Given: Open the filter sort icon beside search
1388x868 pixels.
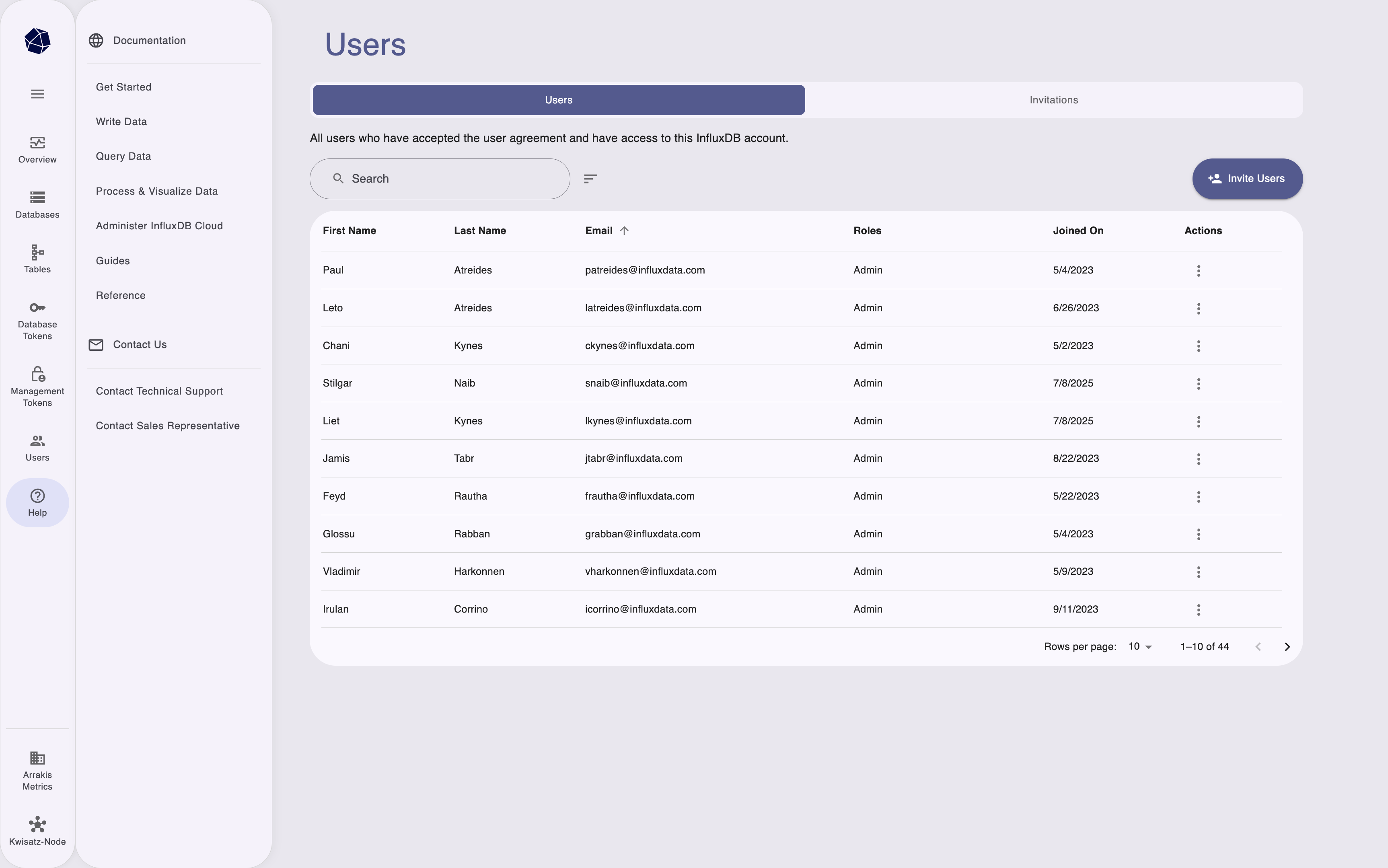Looking at the screenshot, I should click(590, 179).
